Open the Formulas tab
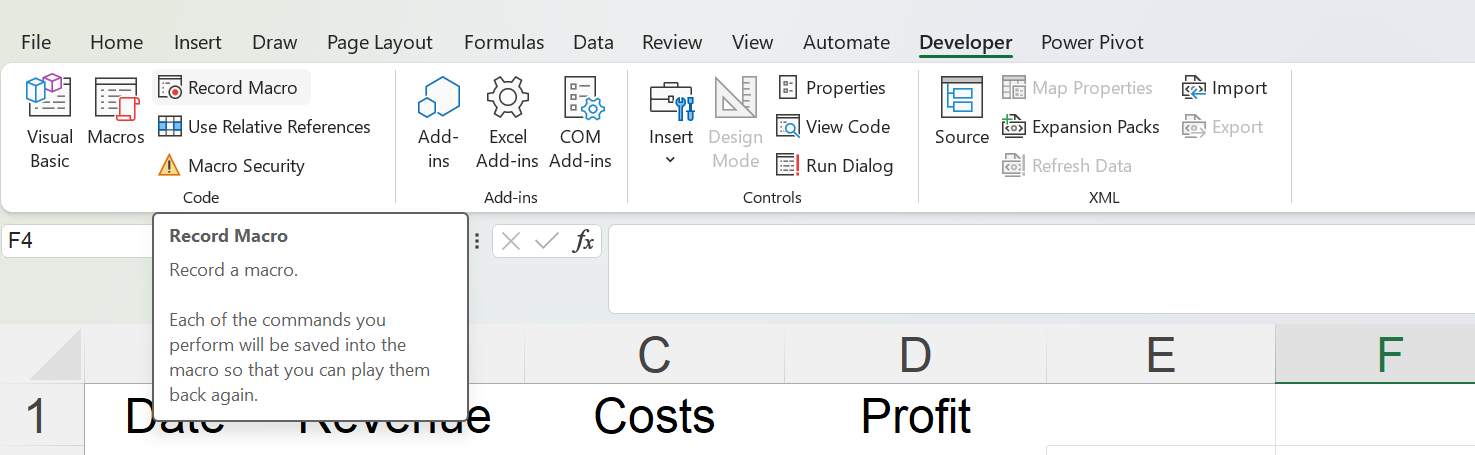Image resolution: width=1475 pixels, height=455 pixels. point(504,42)
